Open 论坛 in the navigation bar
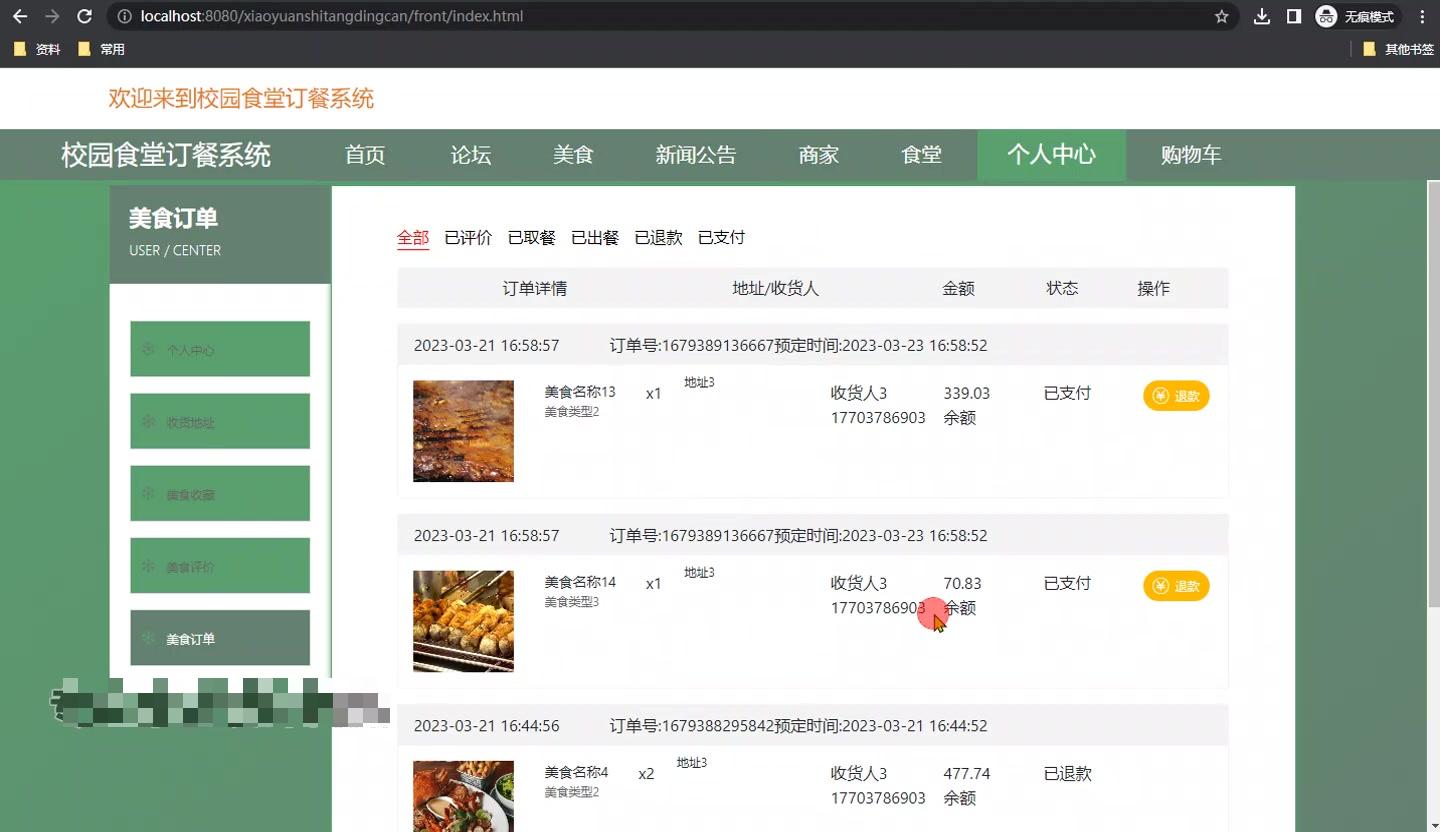 [471, 155]
